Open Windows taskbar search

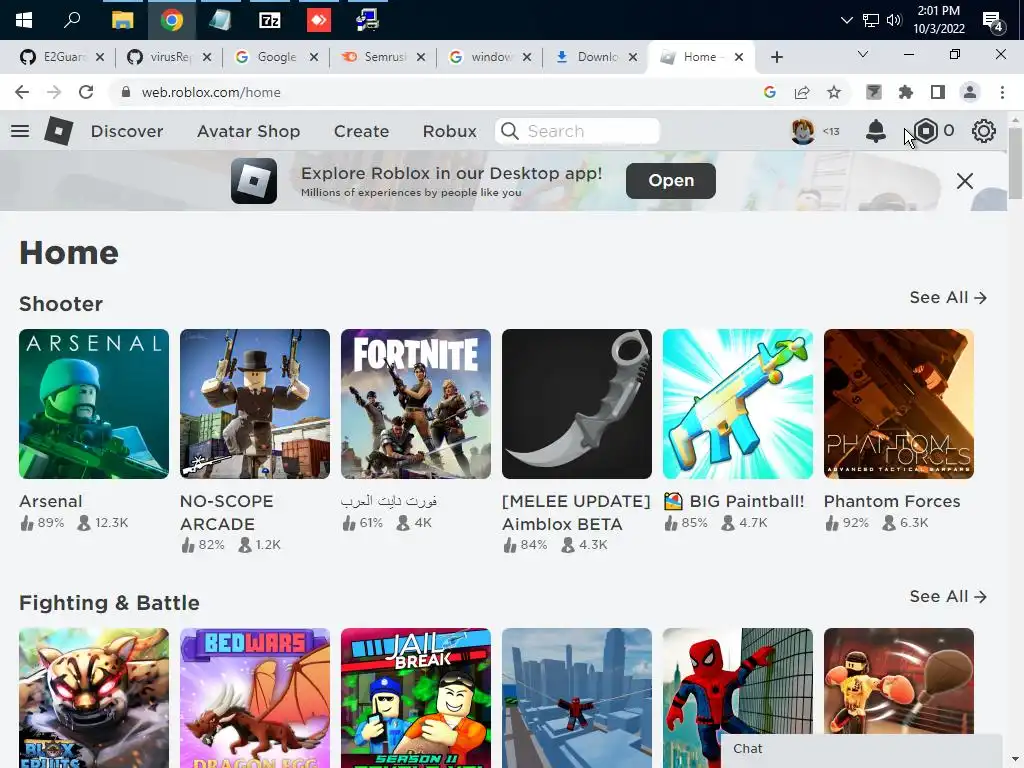pyautogui.click(x=72, y=20)
